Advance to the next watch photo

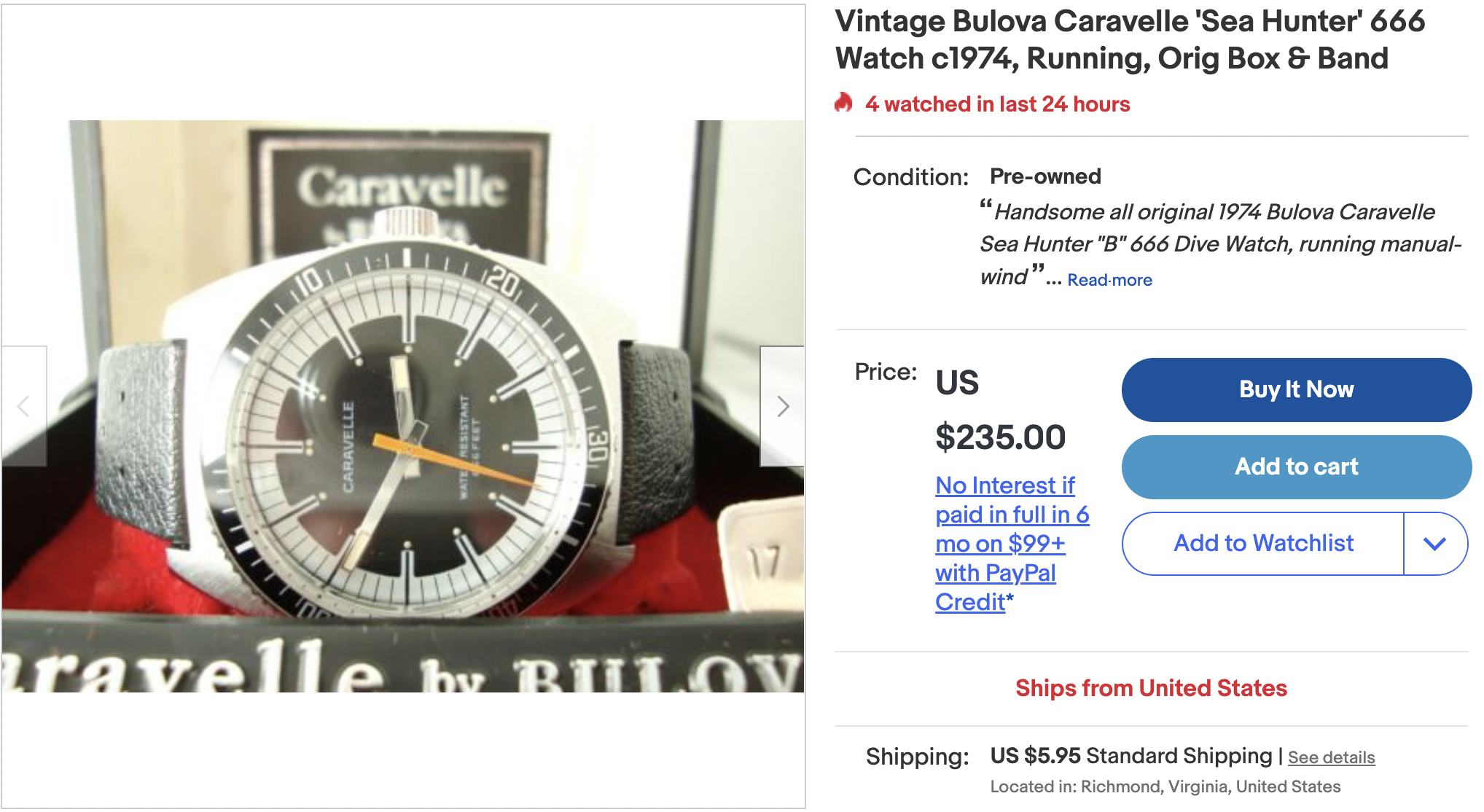pyautogui.click(x=782, y=406)
